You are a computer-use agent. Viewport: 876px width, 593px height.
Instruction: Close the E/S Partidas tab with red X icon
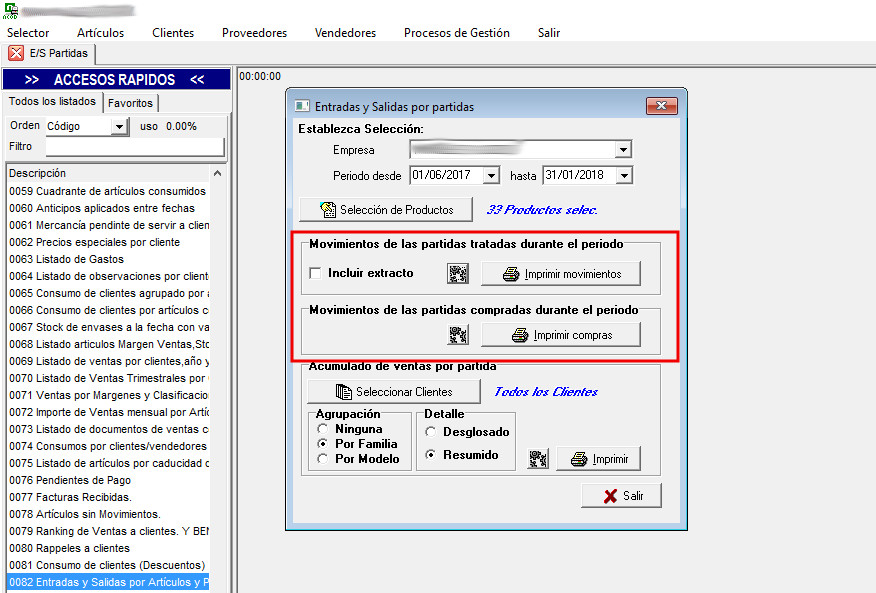[16, 53]
